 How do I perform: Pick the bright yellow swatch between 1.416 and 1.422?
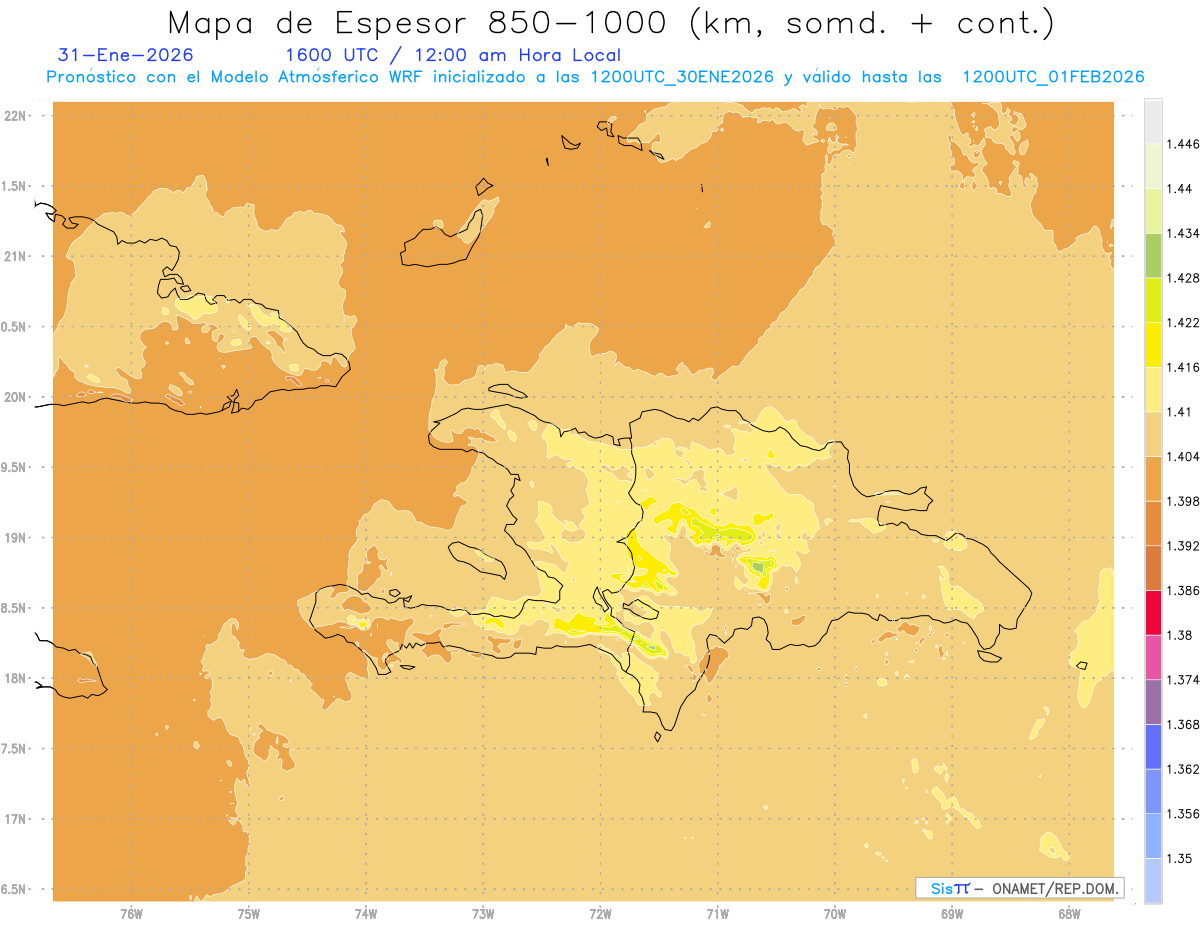click(x=1153, y=344)
